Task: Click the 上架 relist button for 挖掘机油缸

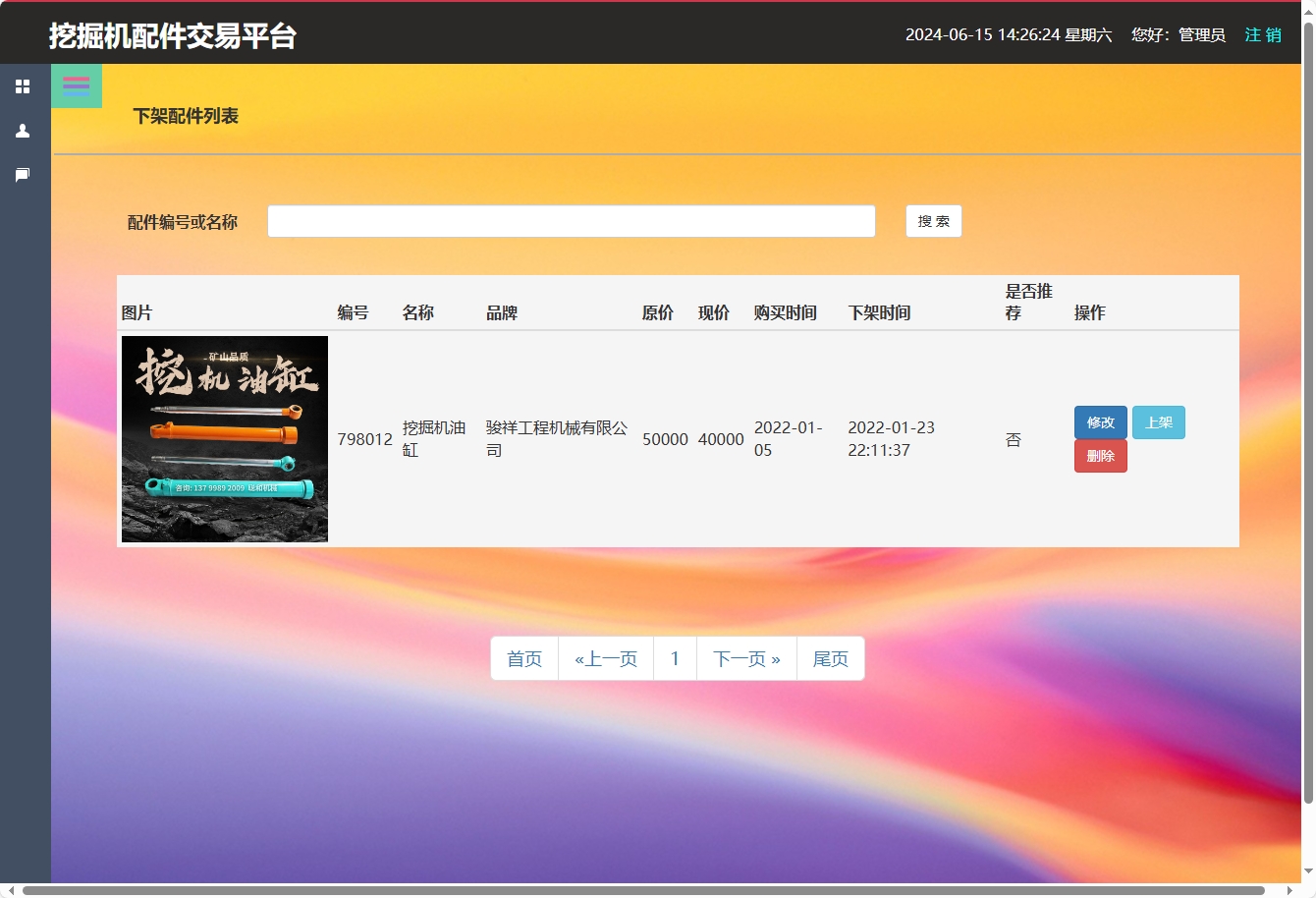Action: click(x=1158, y=421)
